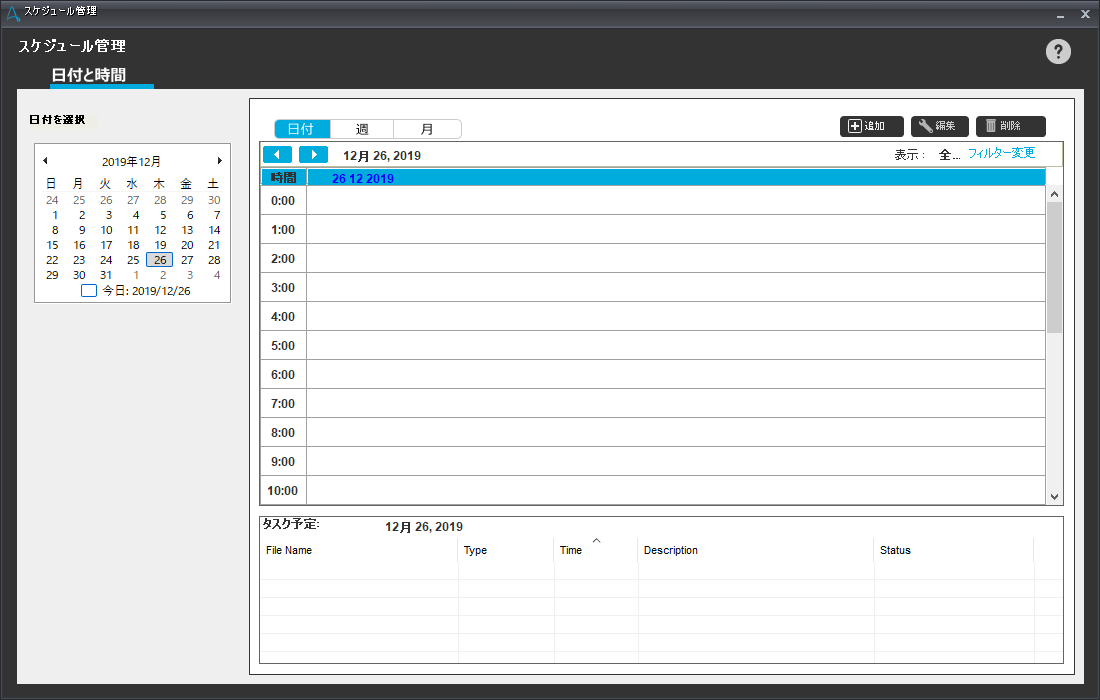
Task: Minimize the スケジュール管理 window
Action: click(1060, 14)
